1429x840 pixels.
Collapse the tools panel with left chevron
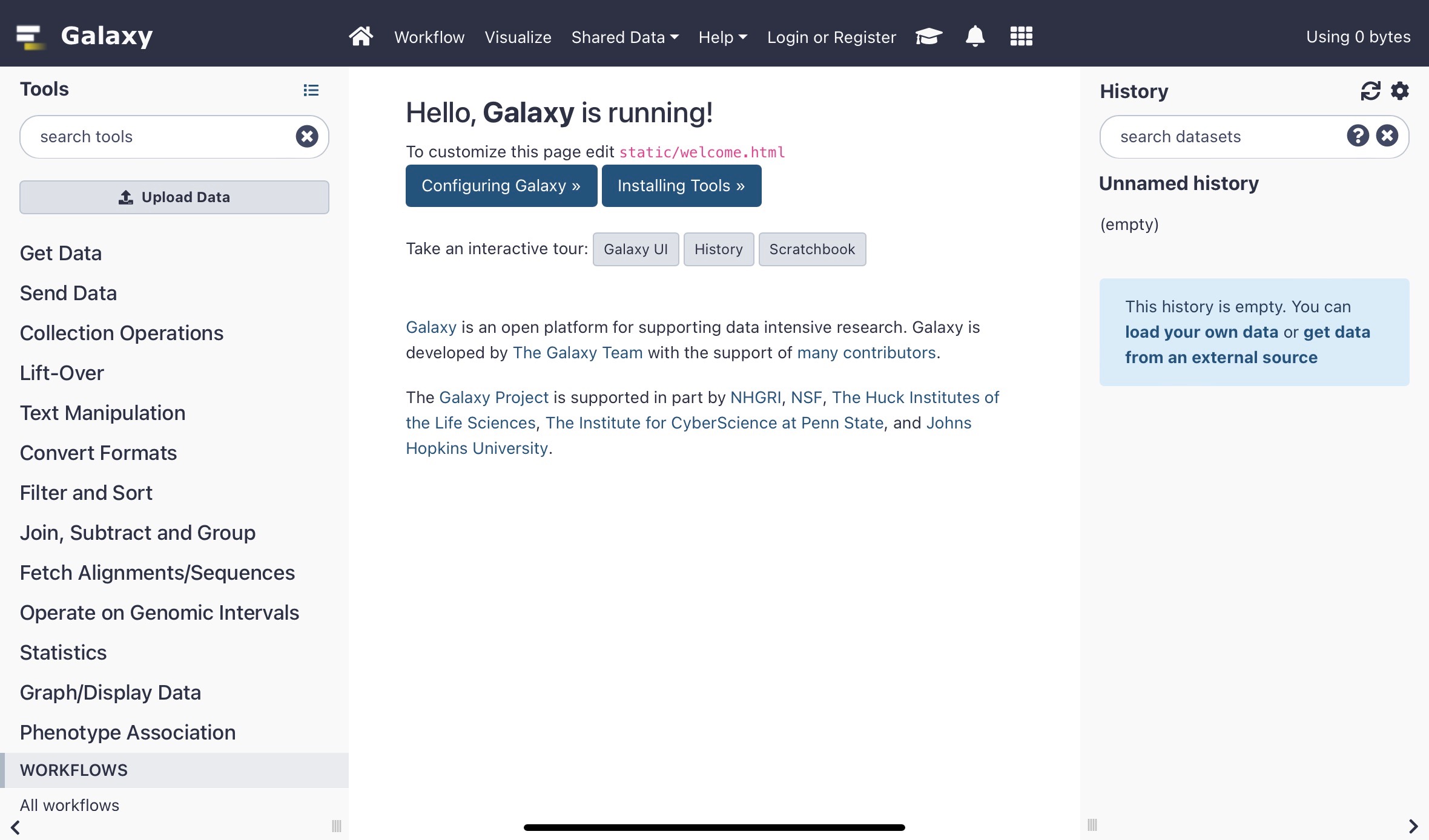(16, 827)
